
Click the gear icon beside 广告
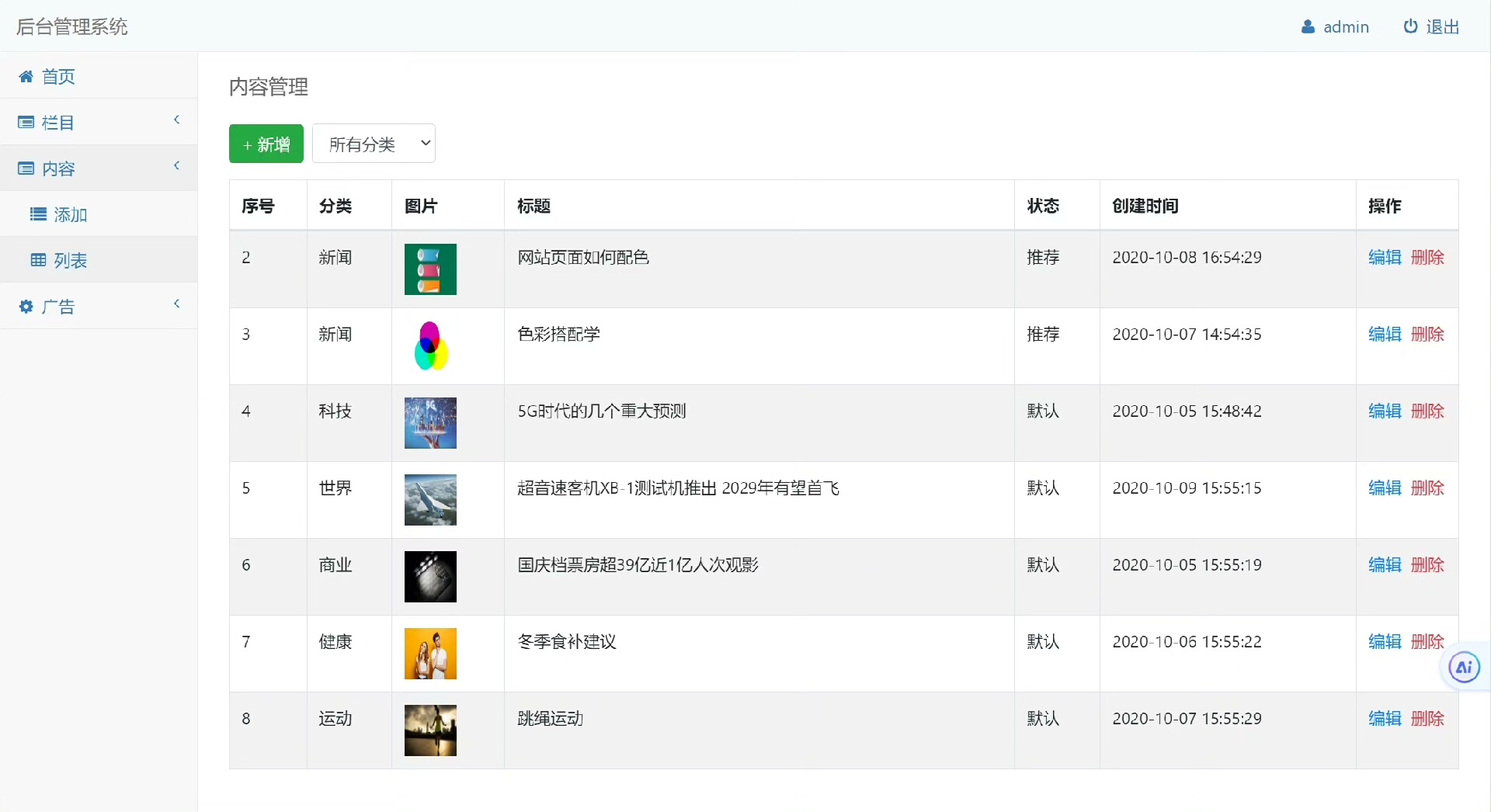(26, 307)
